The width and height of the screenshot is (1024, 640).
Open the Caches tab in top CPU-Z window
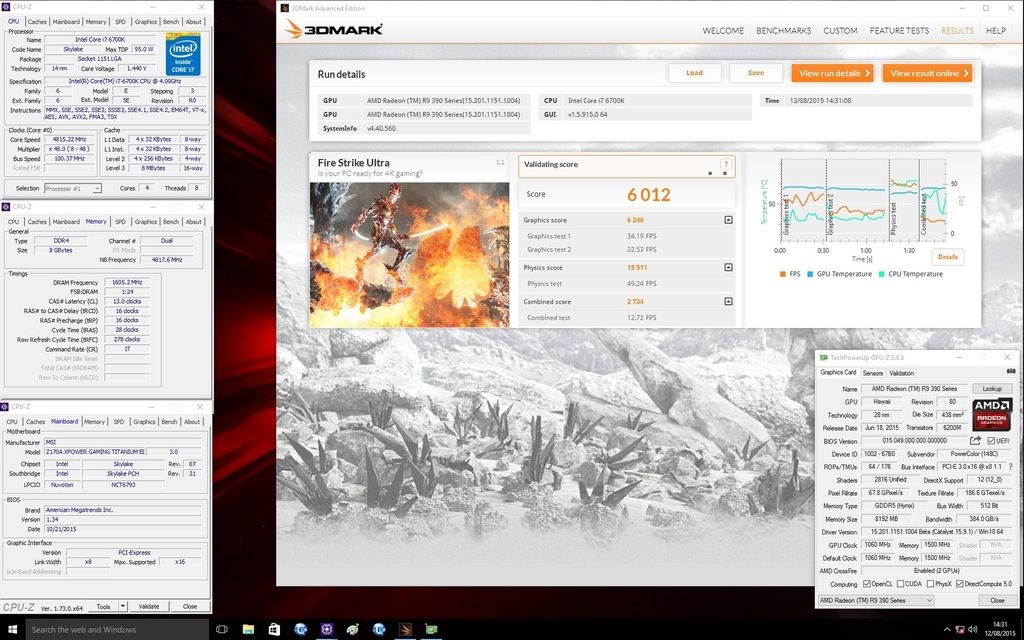[37, 22]
